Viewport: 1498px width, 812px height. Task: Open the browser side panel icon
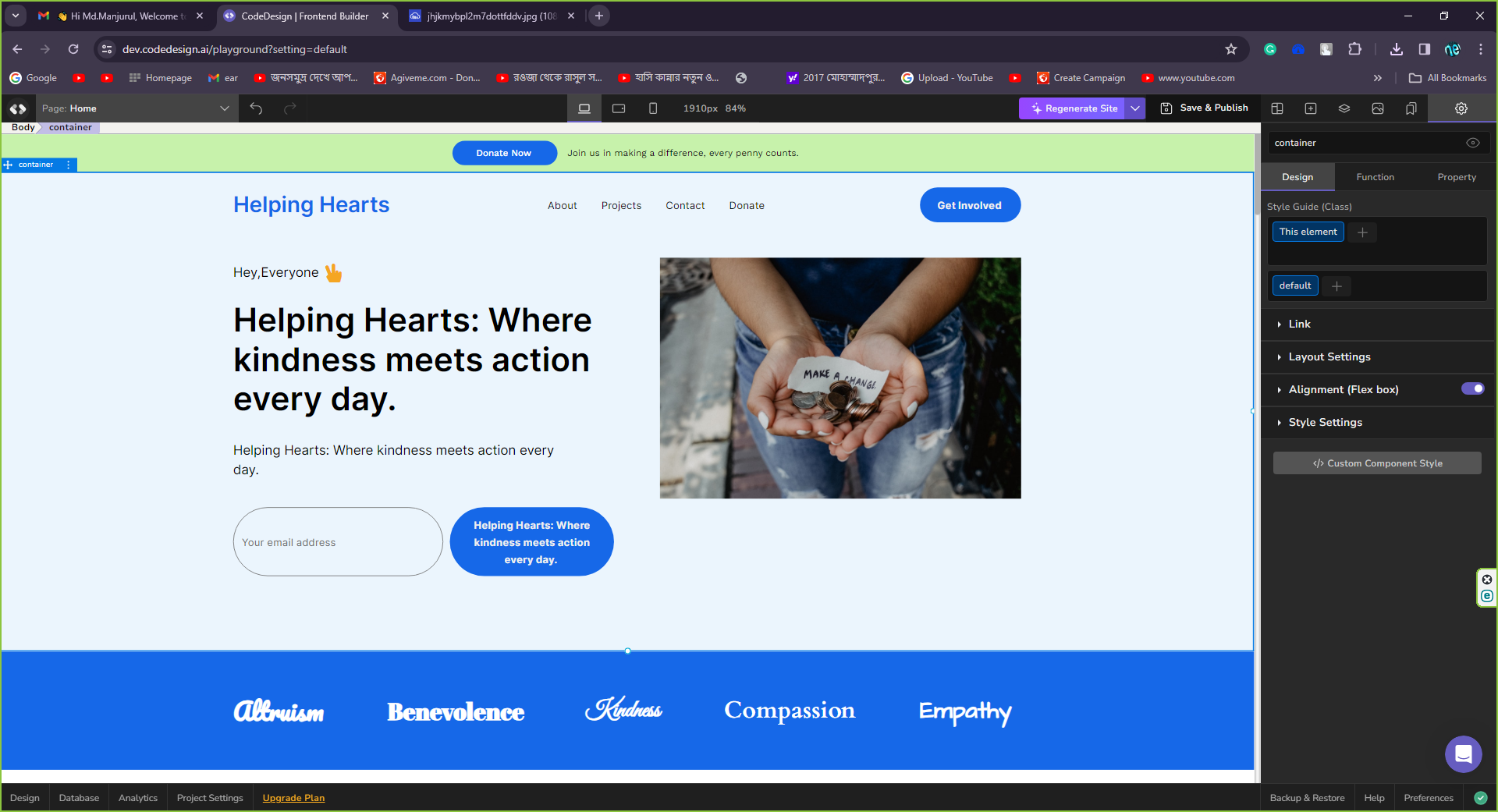[1425, 49]
